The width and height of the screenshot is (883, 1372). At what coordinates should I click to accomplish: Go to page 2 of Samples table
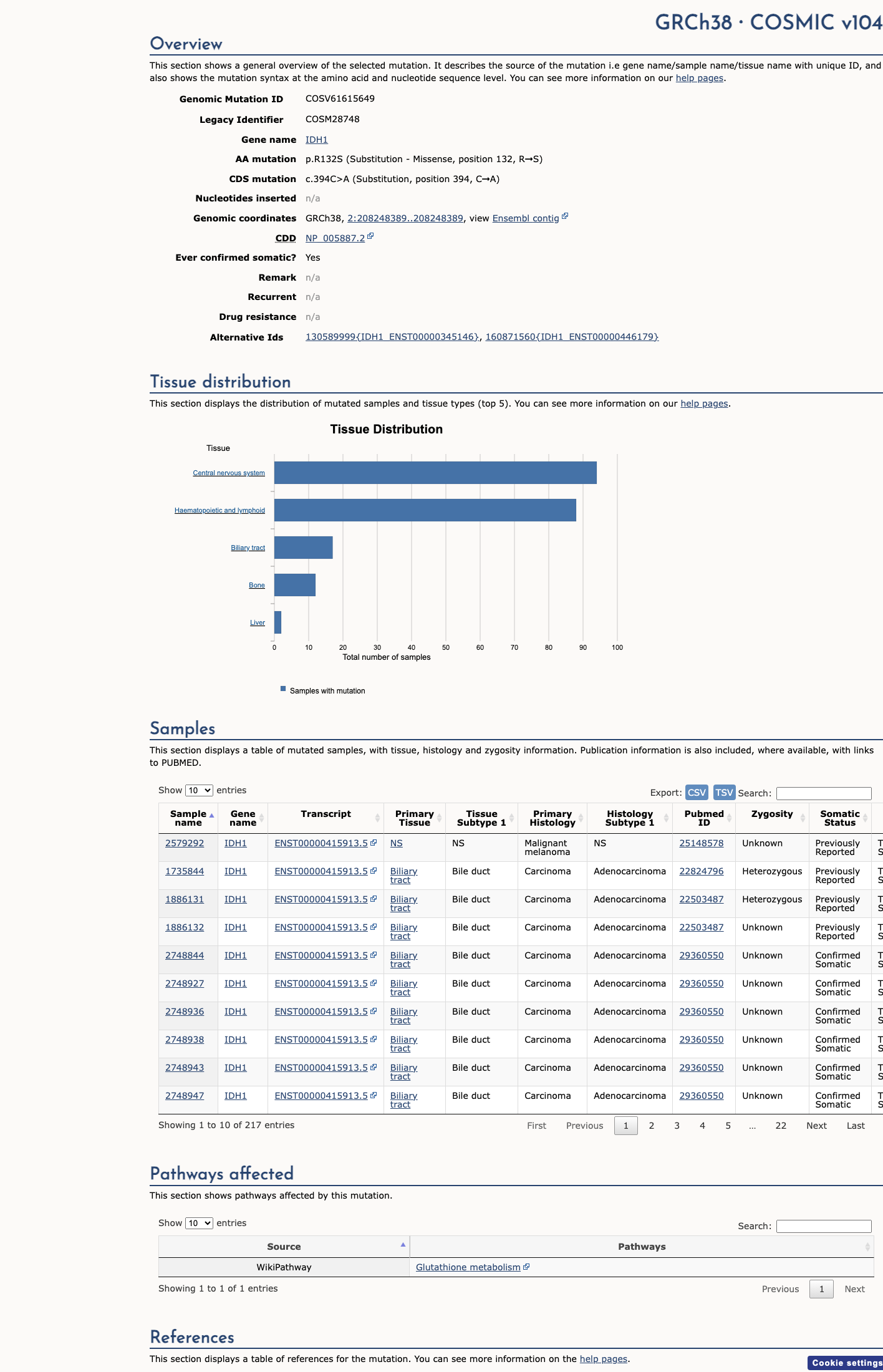tap(652, 1126)
